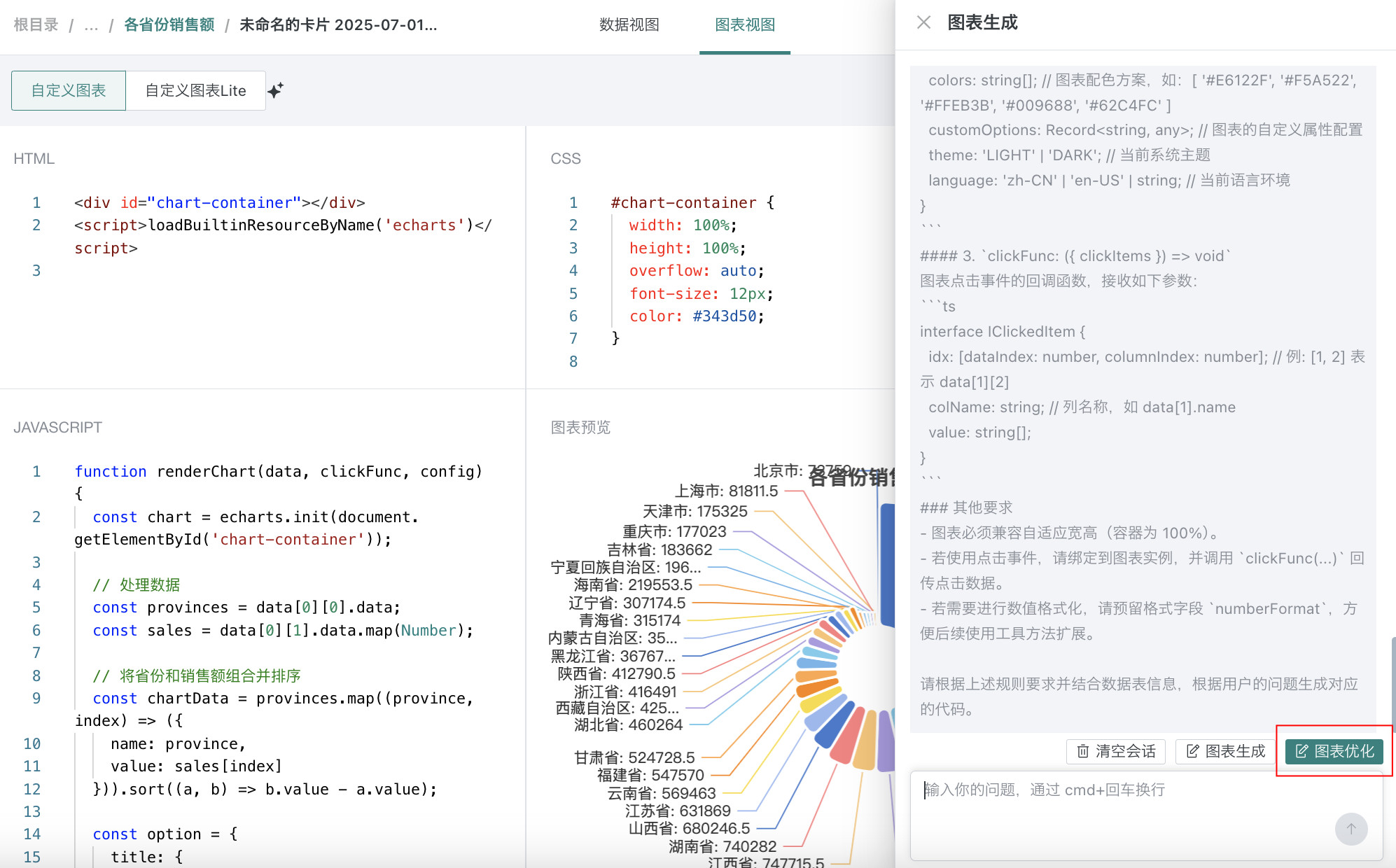Click JavaScript line 'function renderChart'
The height and width of the screenshot is (868, 1396).
(279, 482)
